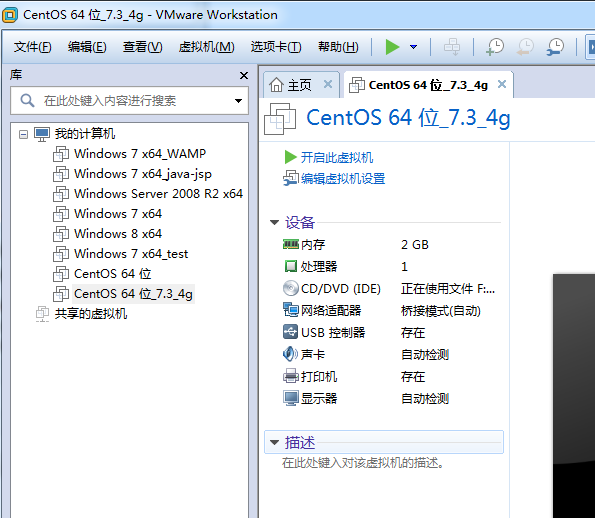The image size is (595, 518).
Task: Click the take snapshot toolbar icon
Action: click(495, 47)
